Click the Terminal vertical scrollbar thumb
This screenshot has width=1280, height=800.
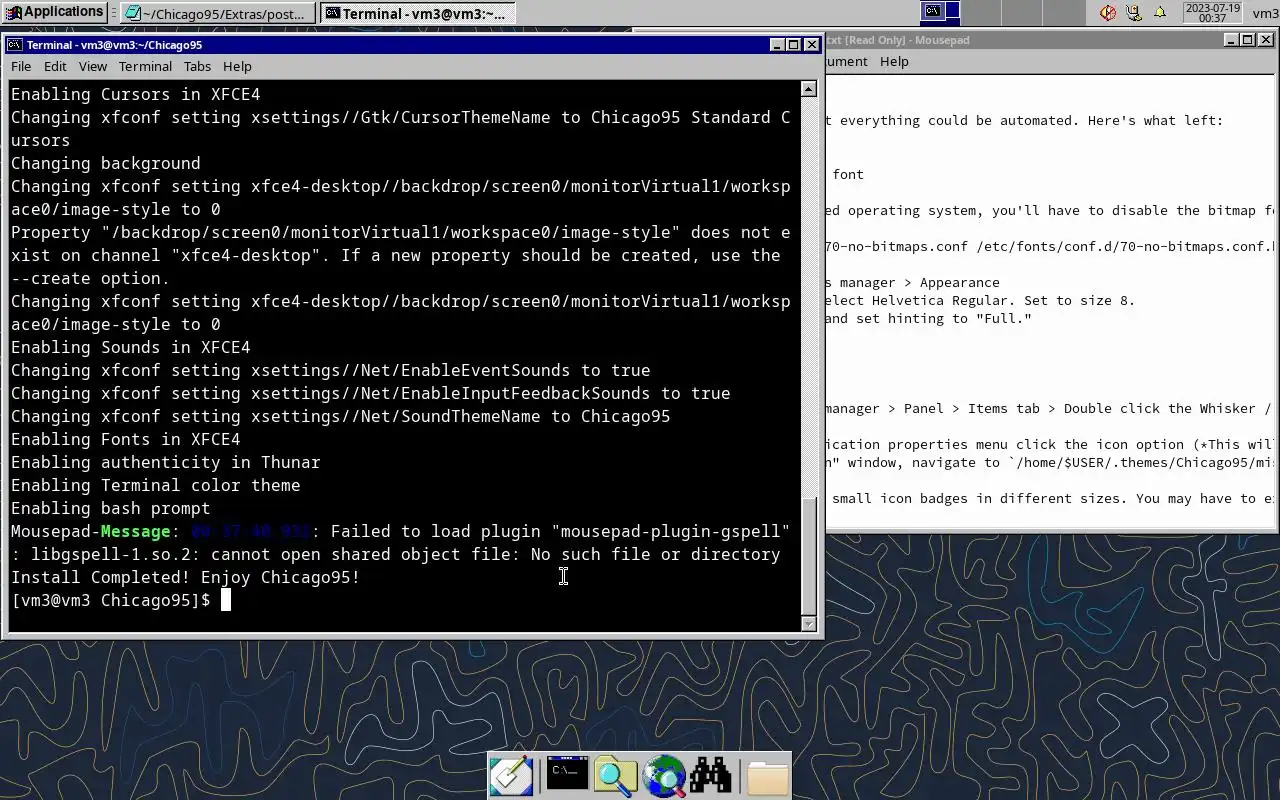809,555
